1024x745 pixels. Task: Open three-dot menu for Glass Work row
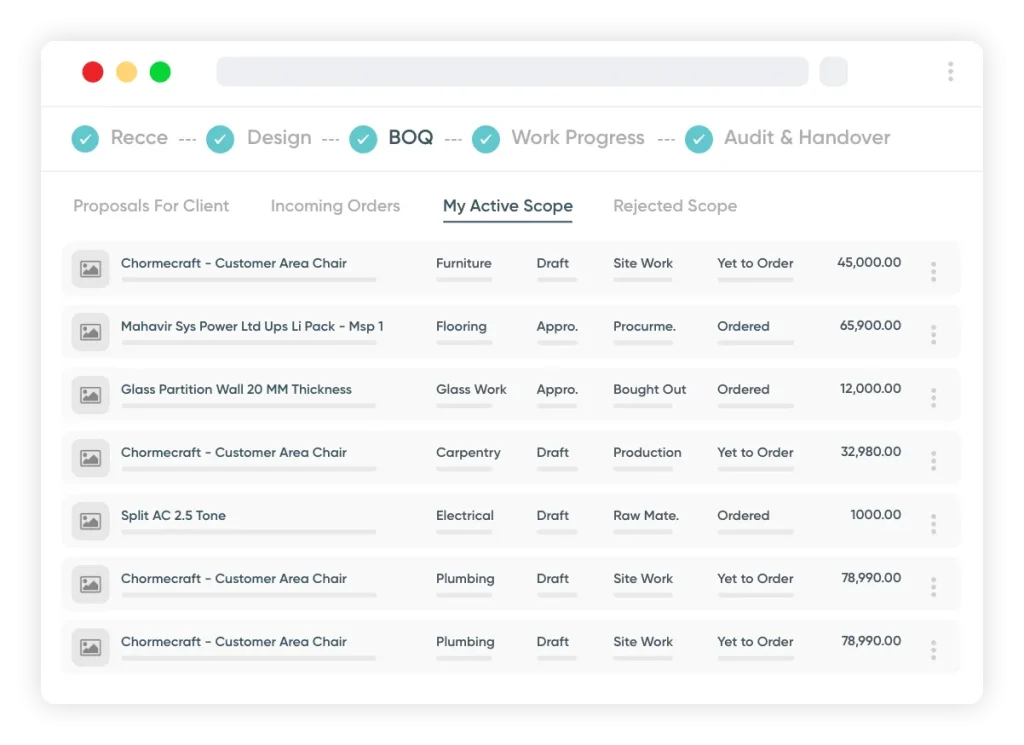click(x=933, y=397)
